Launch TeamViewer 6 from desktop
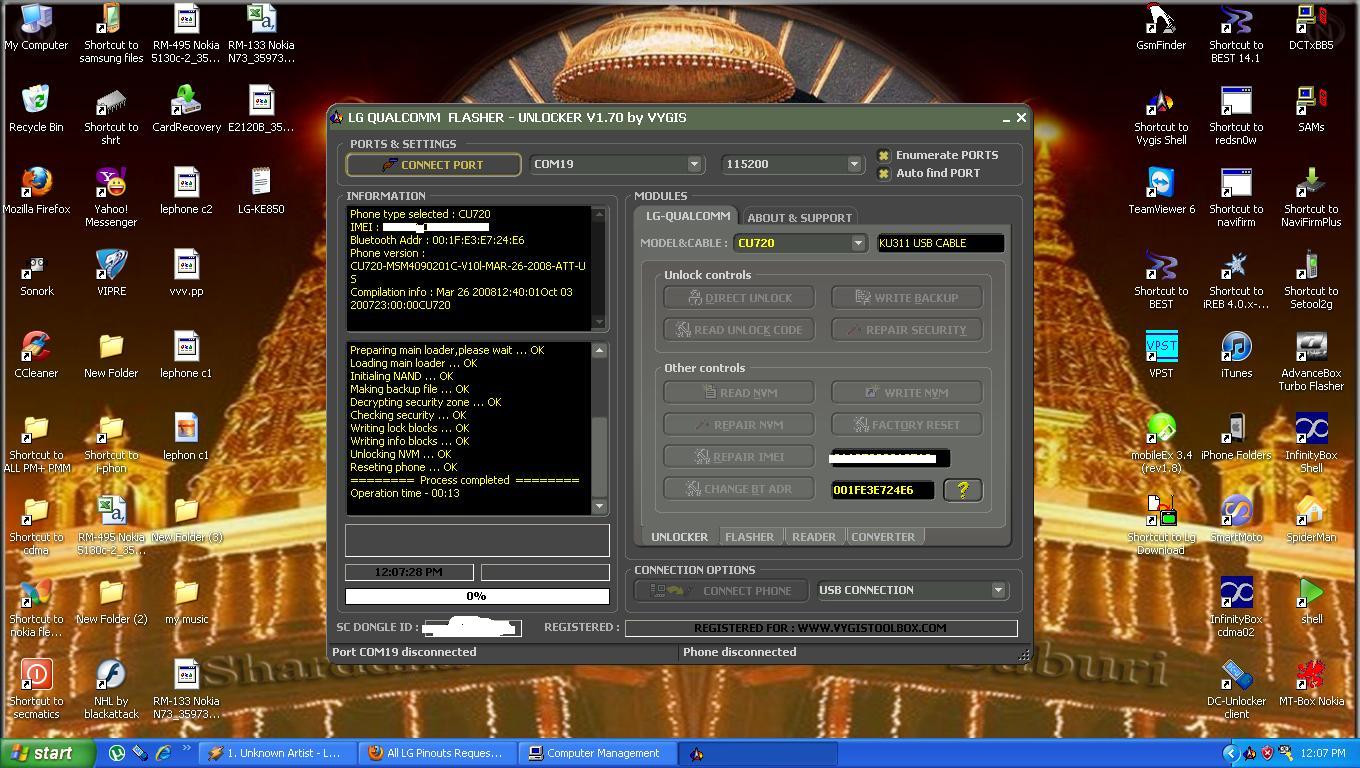Viewport: 1360px width, 768px height. click(x=1161, y=191)
